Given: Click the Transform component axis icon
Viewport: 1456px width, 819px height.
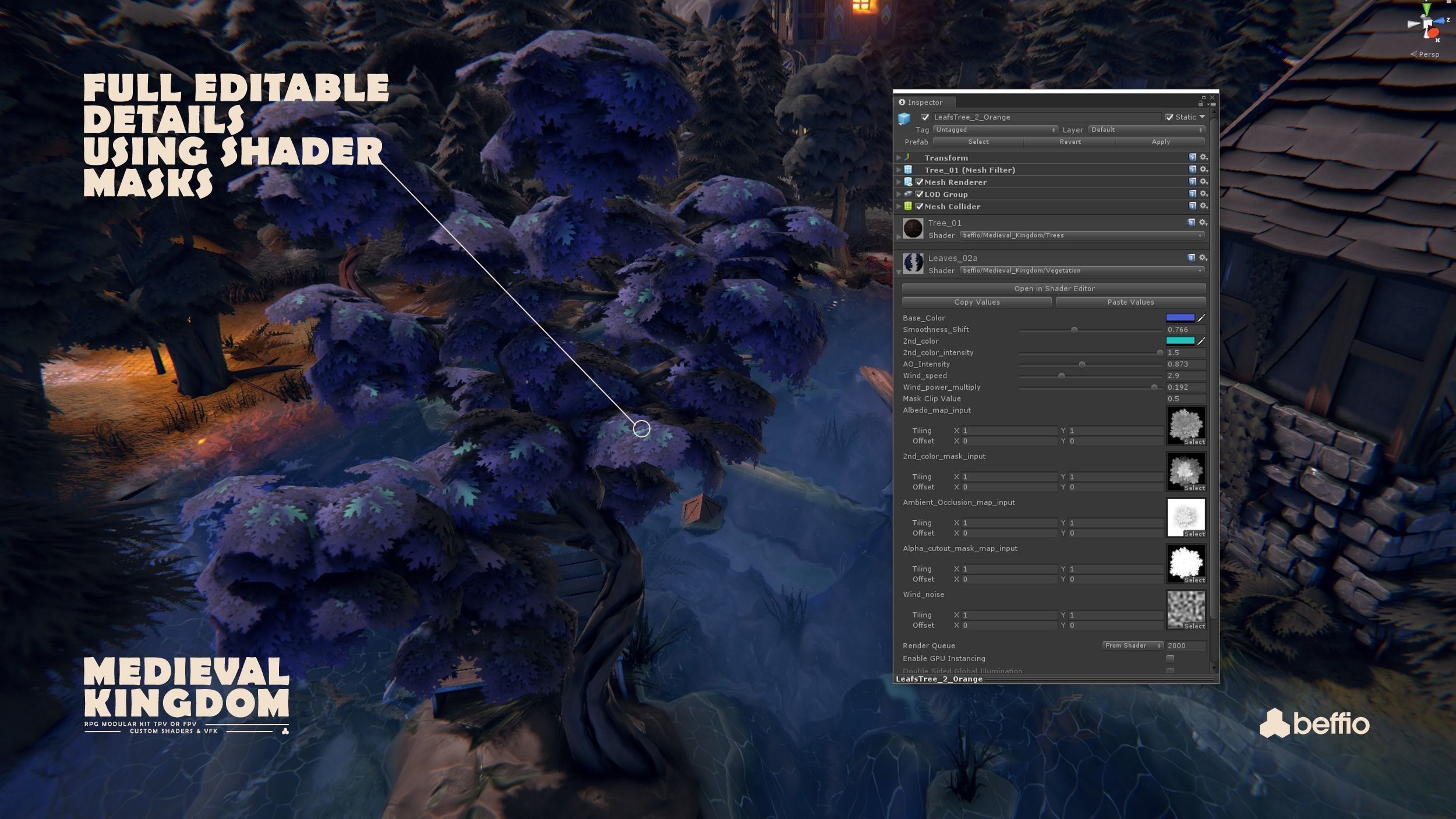Looking at the screenshot, I should [908, 158].
